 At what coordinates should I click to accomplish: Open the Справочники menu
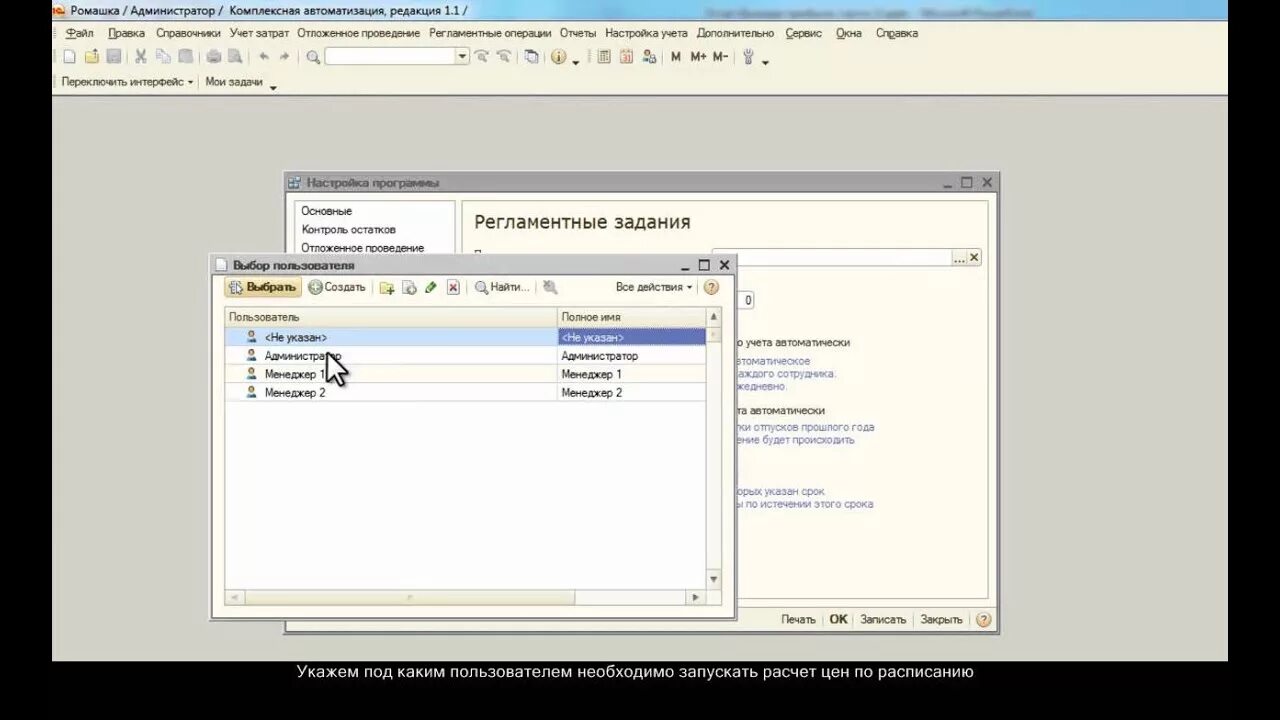tap(188, 33)
